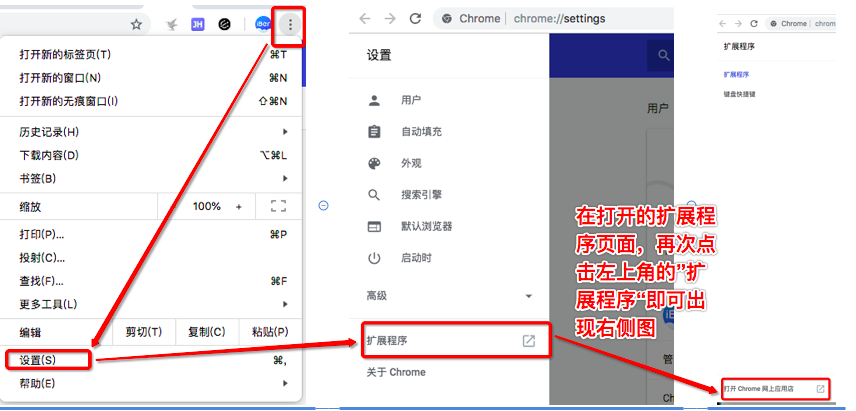Open 自动填充 via its clipboard icon
Viewport: 856px width, 411px height.
click(x=374, y=132)
